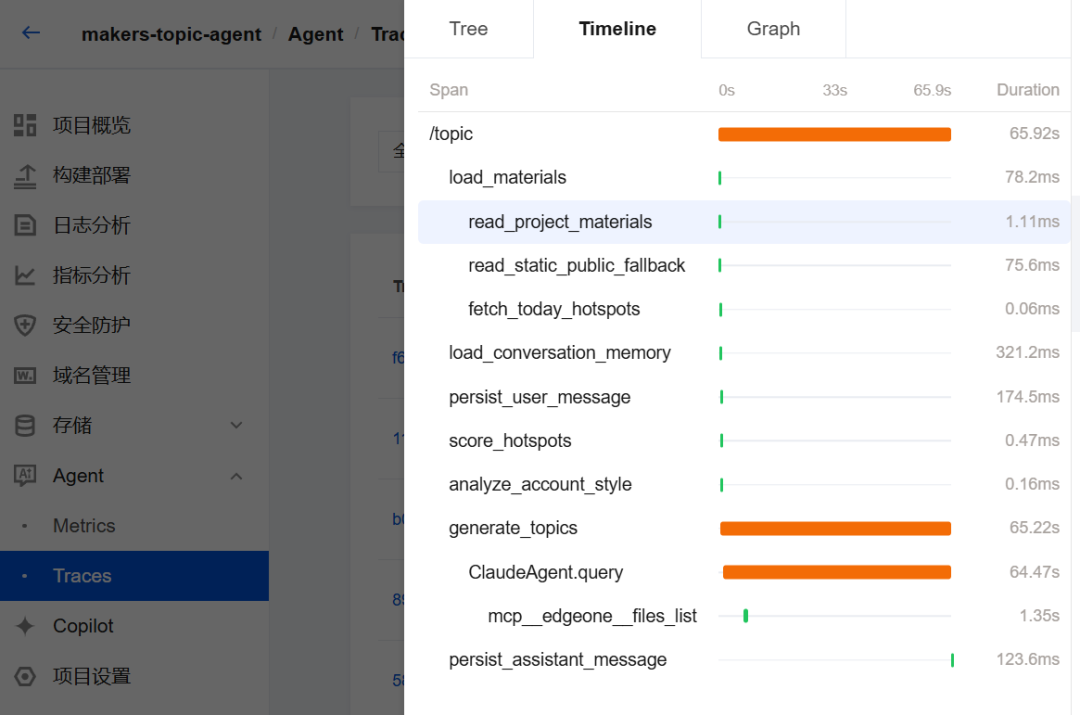The height and width of the screenshot is (715, 1080).
Task: Click makers-topic-agent breadcrumb link
Action: coord(171,34)
